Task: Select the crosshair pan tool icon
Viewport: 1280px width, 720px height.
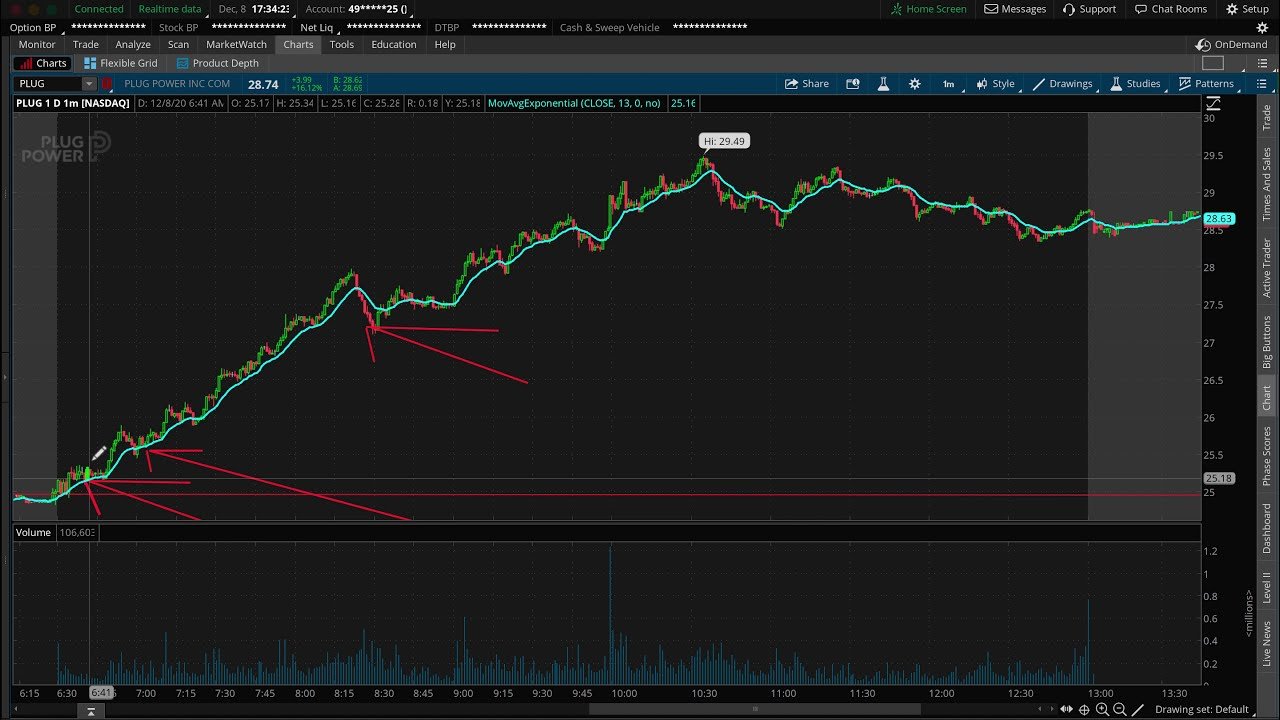Action: pyautogui.click(x=1084, y=709)
